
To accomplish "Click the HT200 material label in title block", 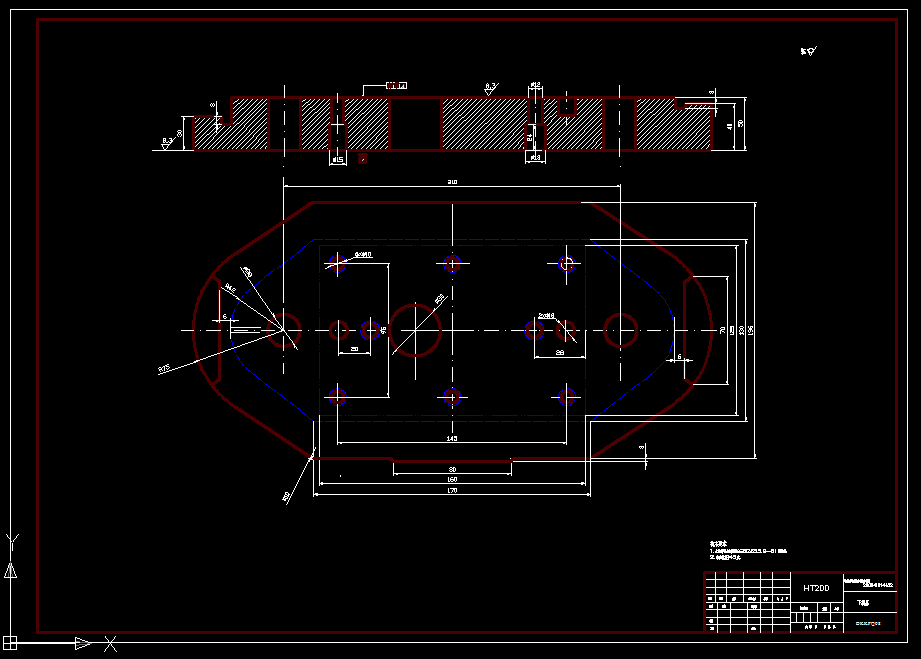I will (816, 588).
